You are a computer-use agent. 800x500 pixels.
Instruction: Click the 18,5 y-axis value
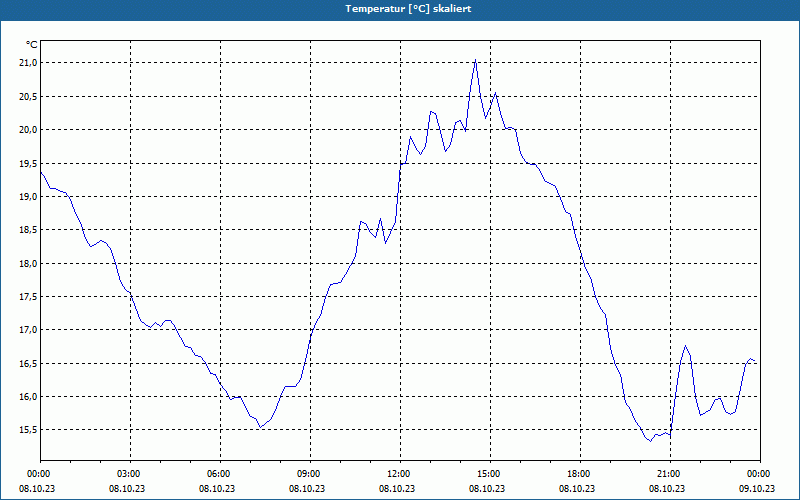pos(28,230)
